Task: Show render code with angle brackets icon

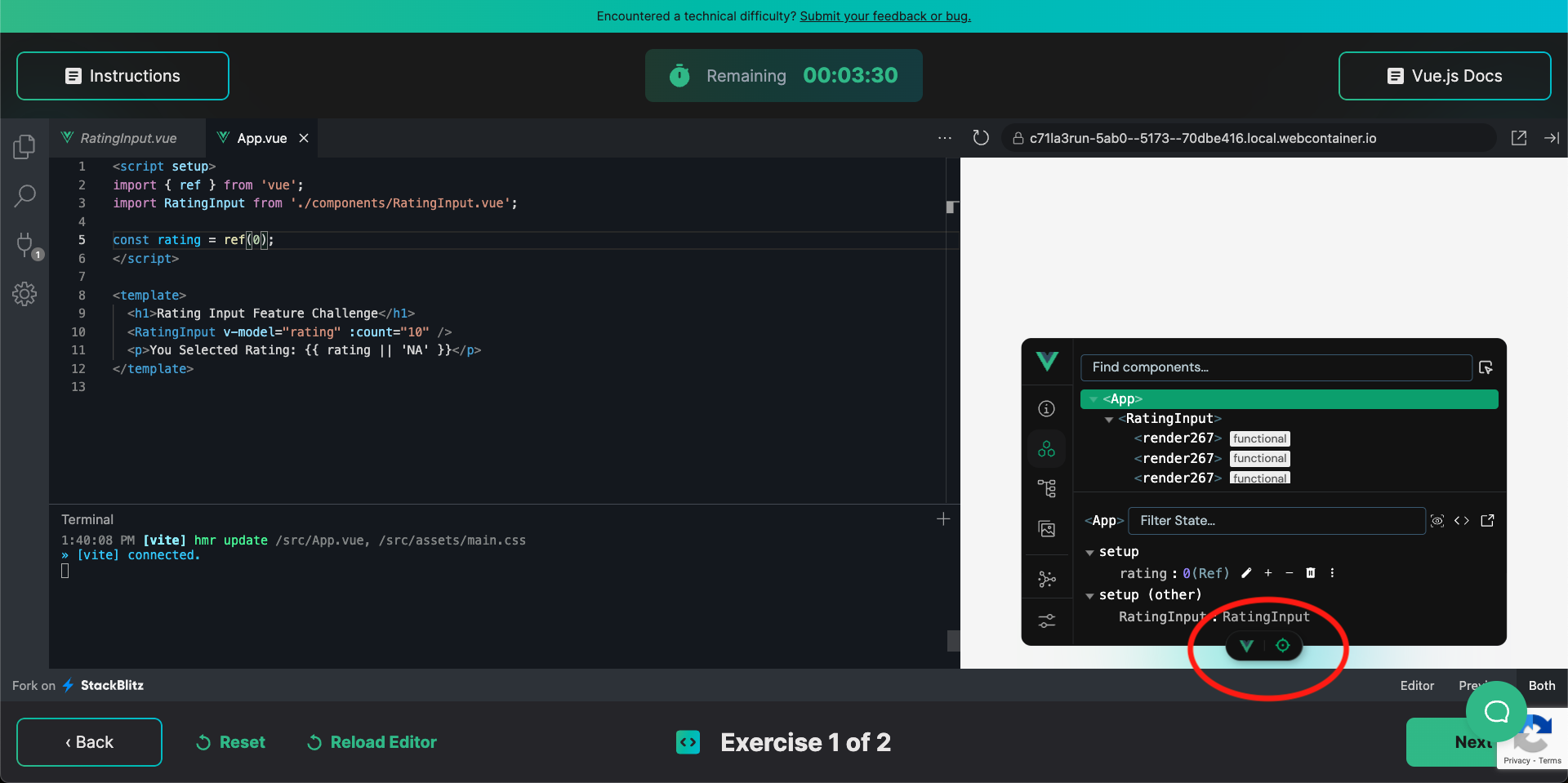Action: point(1462,521)
